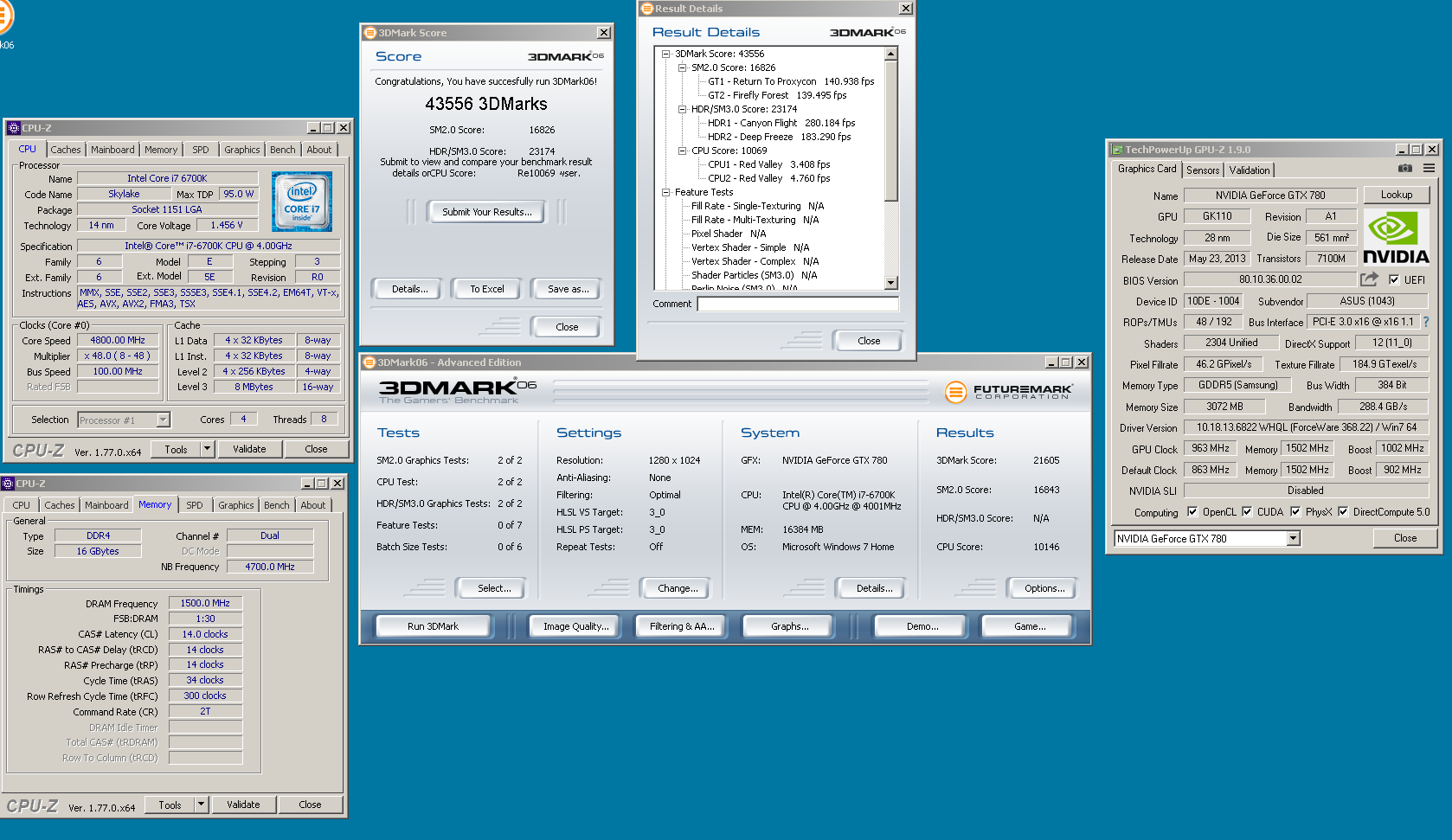1452x840 pixels.
Task: Click the NVIDIA logo in GPU-Z
Action: coord(1396,238)
